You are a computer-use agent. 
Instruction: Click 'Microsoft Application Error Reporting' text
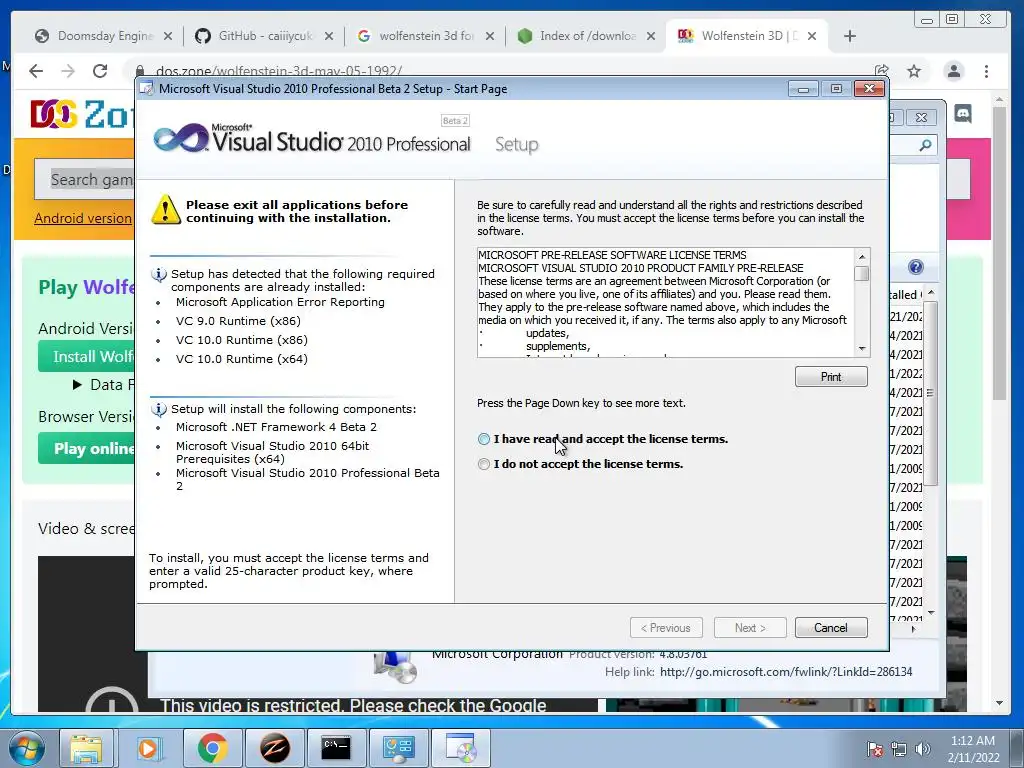tap(280, 302)
